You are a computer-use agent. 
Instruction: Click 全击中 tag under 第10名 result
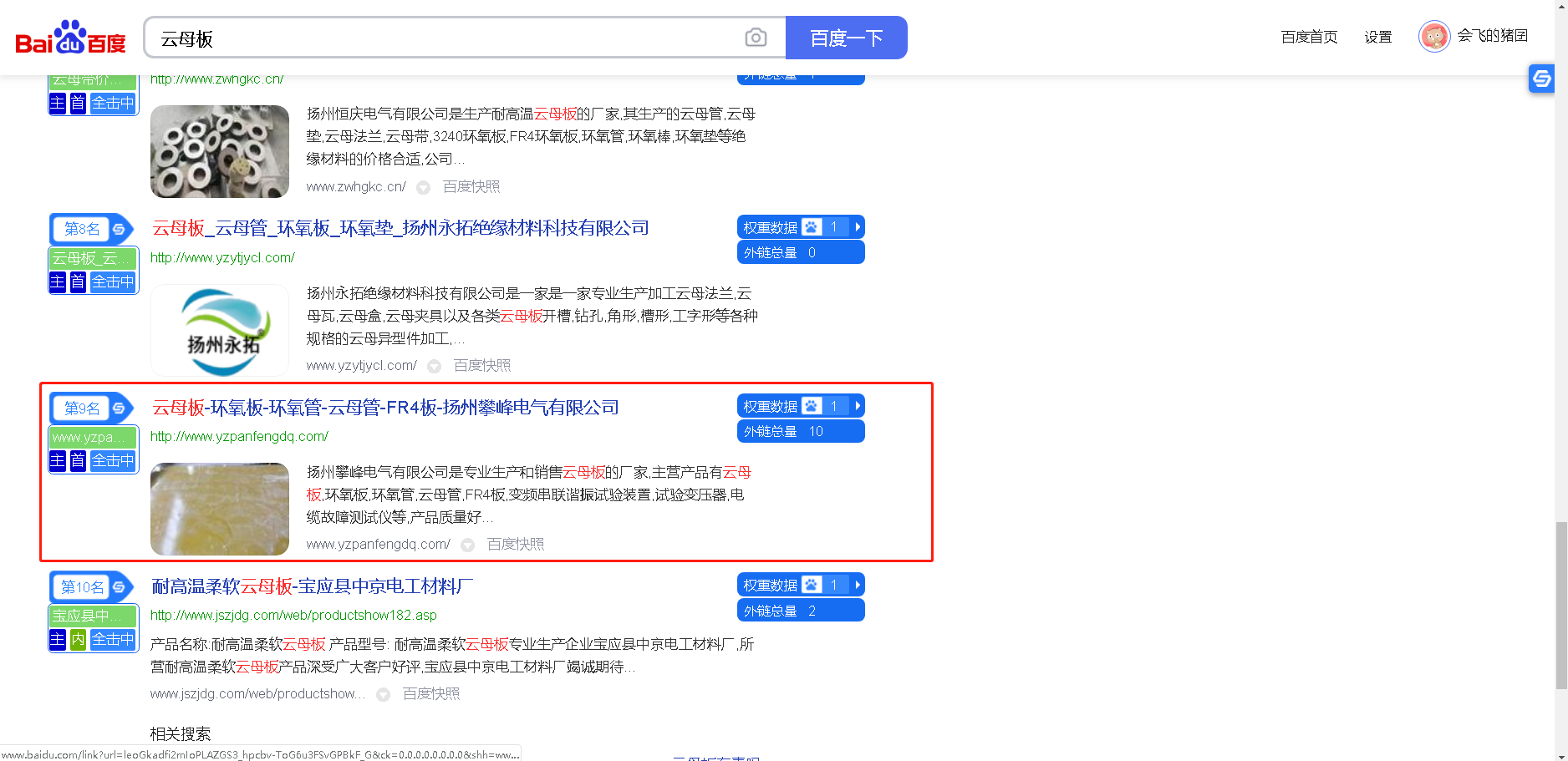(113, 639)
